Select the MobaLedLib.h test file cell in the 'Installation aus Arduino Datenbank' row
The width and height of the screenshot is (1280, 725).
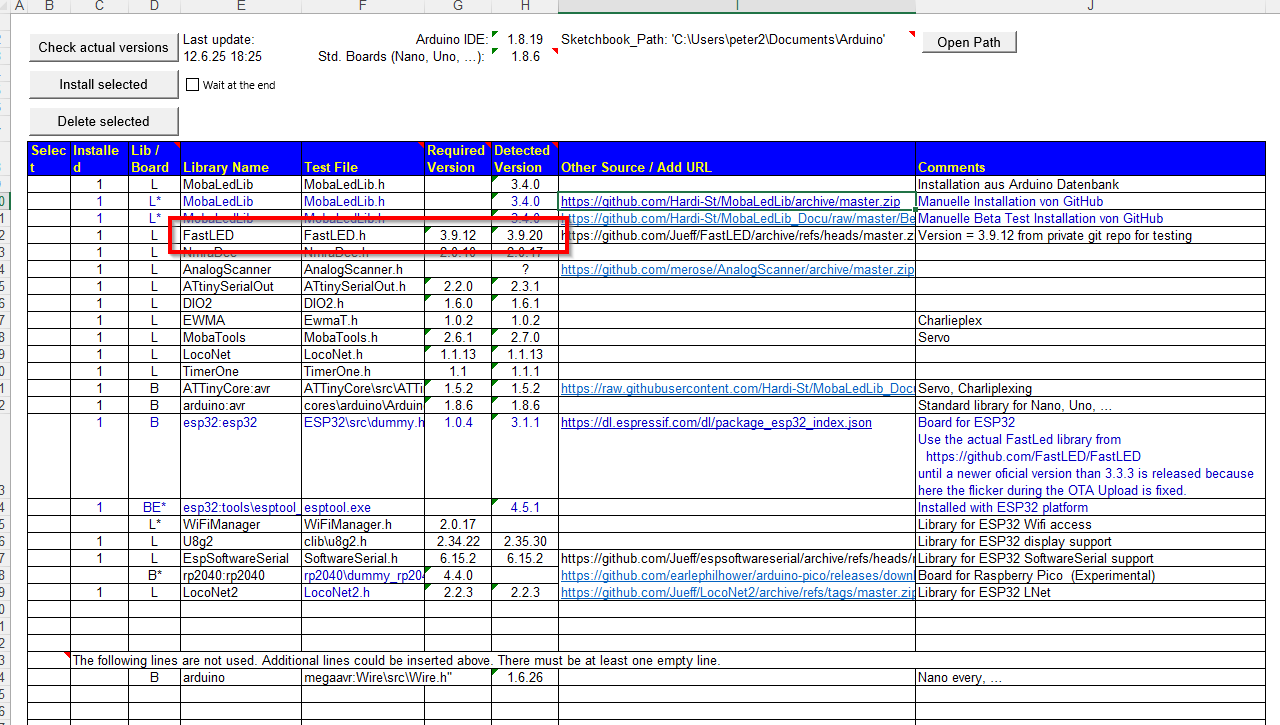tap(363, 185)
